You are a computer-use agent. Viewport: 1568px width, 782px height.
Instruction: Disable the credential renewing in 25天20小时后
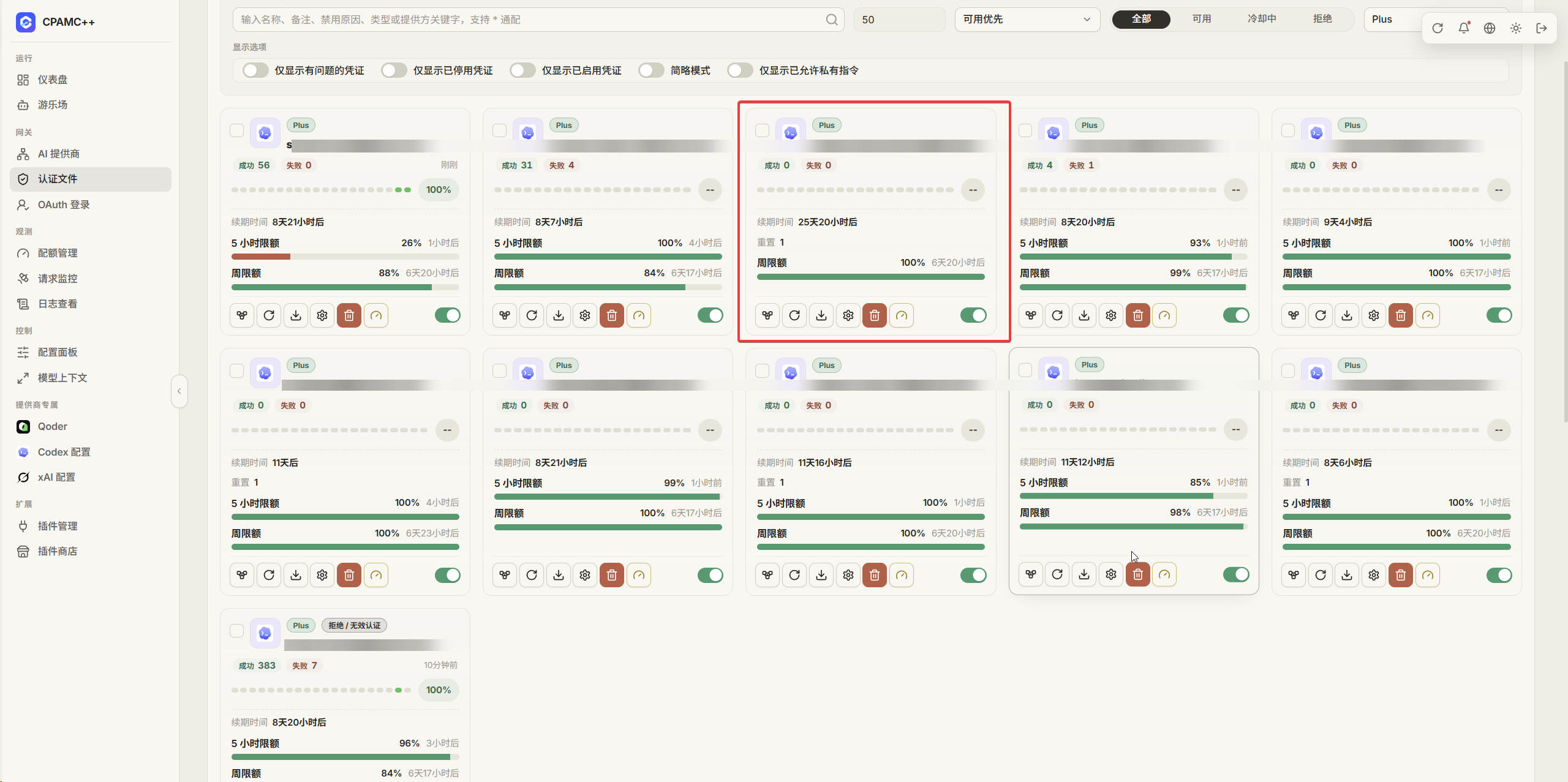coord(973,315)
